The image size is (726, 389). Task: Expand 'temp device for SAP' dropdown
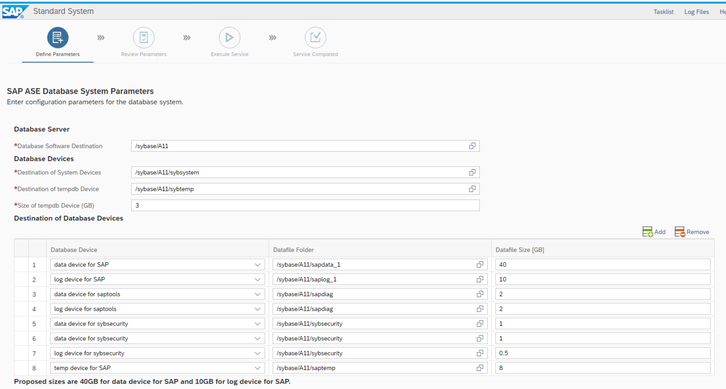click(257, 368)
